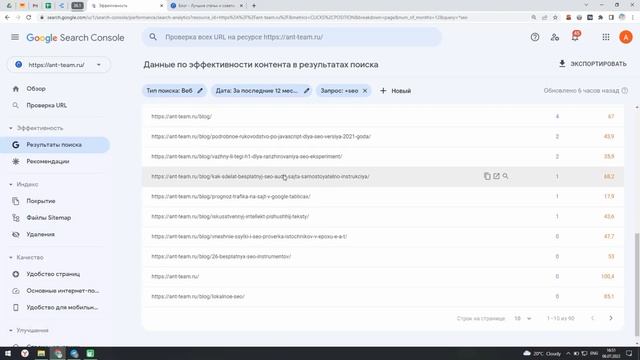Screen dimensions: 640x360
Task: Close the active Search Console tab
Action: pos(162,6)
